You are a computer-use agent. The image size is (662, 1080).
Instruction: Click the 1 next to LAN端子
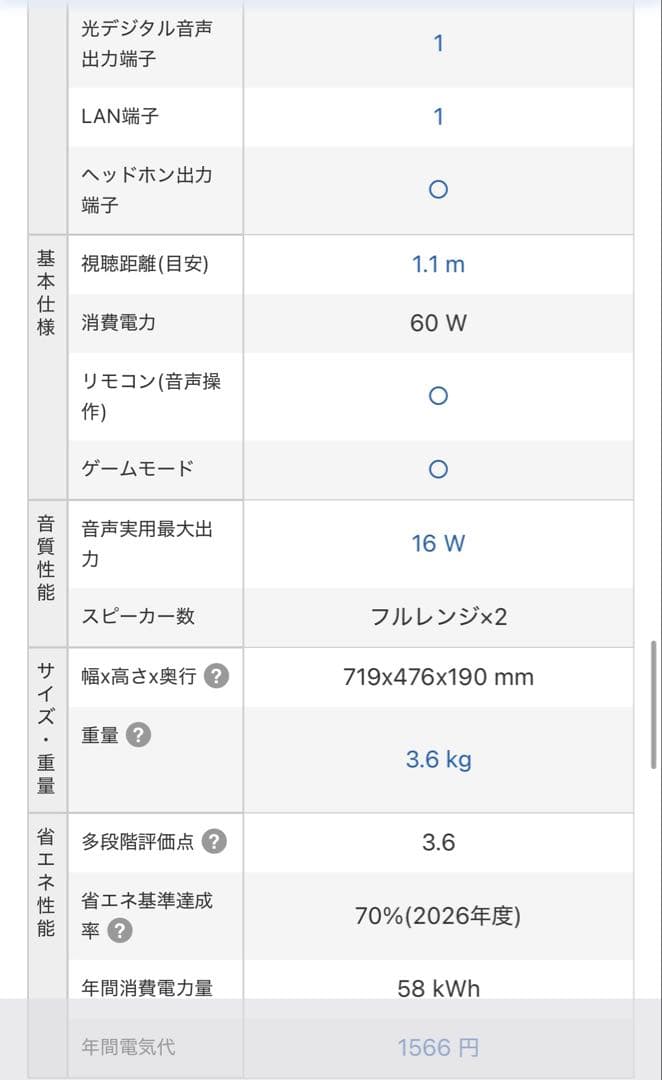(437, 116)
